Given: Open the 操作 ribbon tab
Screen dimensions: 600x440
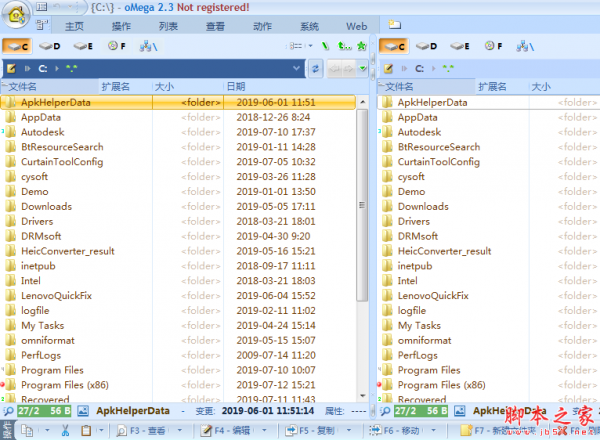Looking at the screenshot, I should click(x=121, y=26).
